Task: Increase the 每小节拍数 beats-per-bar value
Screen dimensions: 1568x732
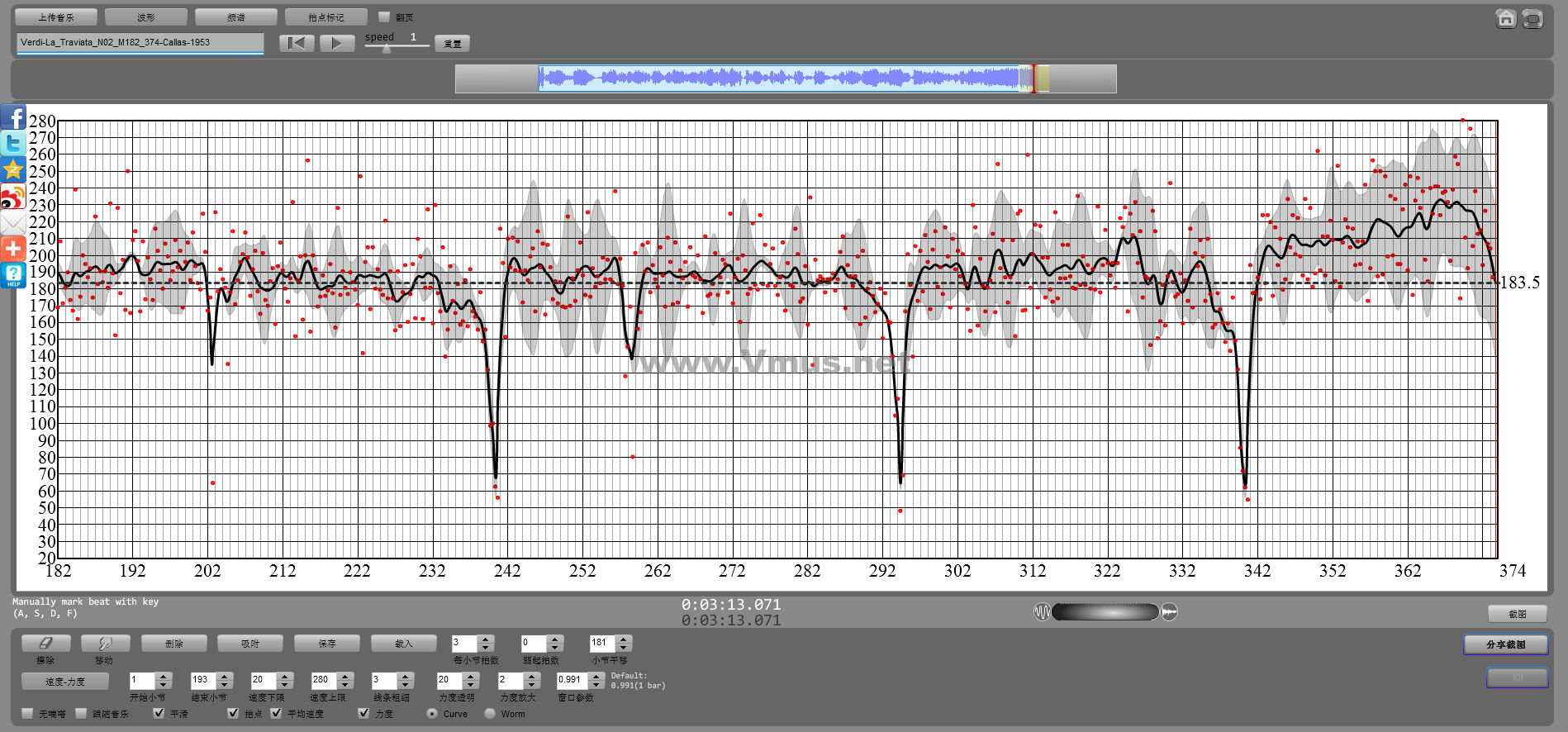Action: click(x=486, y=639)
